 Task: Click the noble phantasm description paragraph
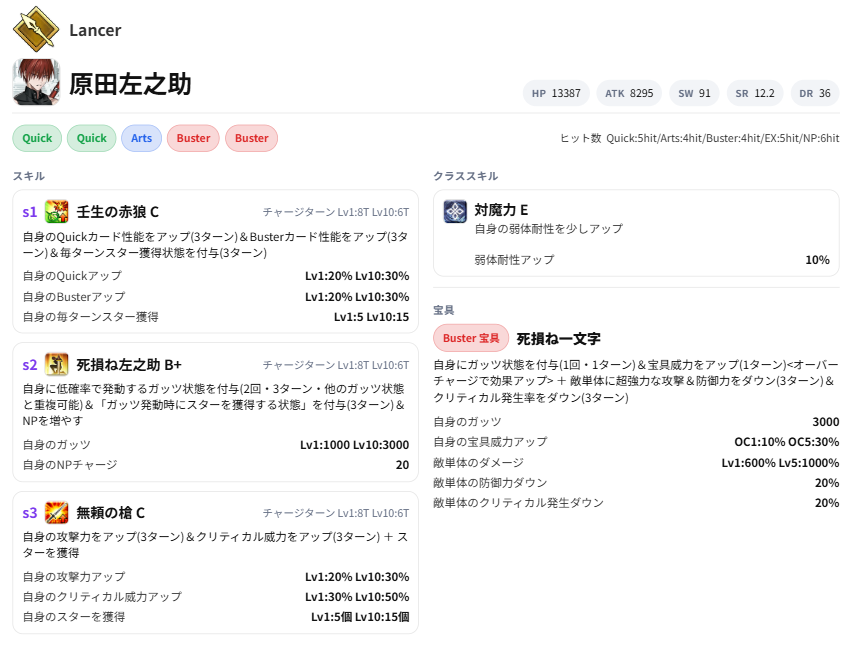pyautogui.click(x=636, y=381)
